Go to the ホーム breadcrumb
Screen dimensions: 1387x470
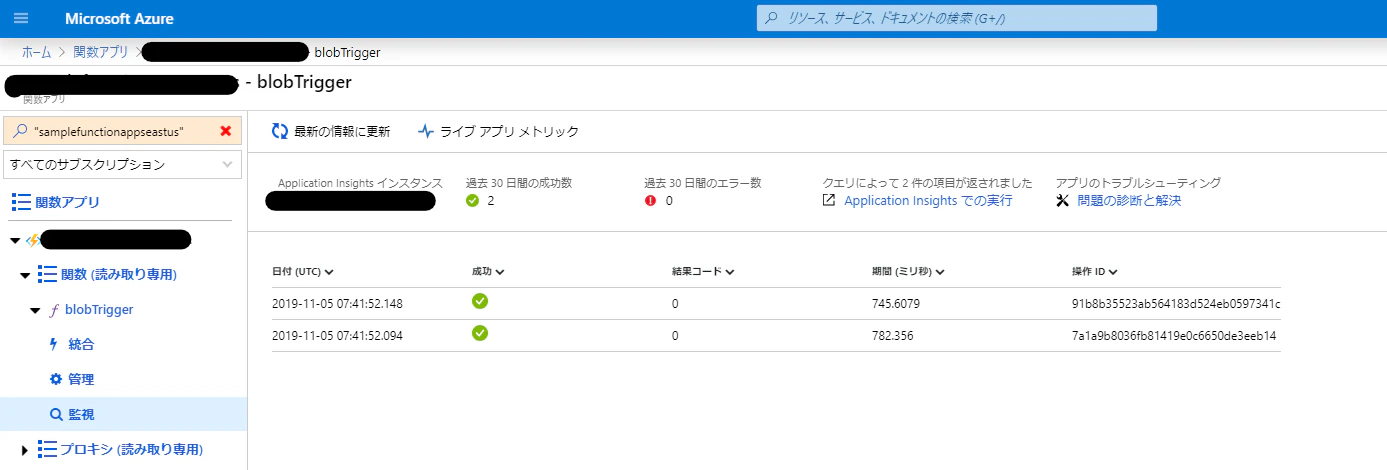pos(36,52)
